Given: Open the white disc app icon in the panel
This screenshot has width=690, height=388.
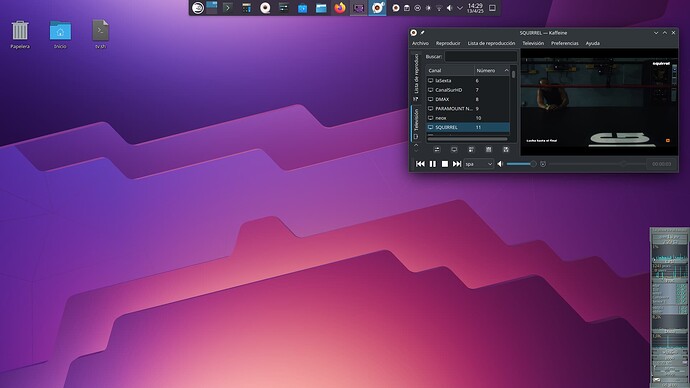Looking at the screenshot, I should (265, 8).
